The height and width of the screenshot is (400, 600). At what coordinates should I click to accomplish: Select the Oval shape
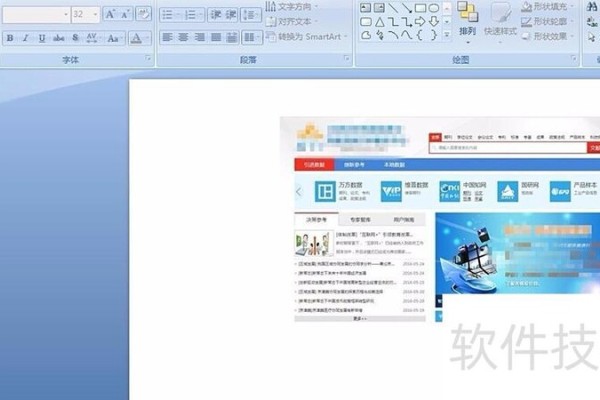(434, 8)
